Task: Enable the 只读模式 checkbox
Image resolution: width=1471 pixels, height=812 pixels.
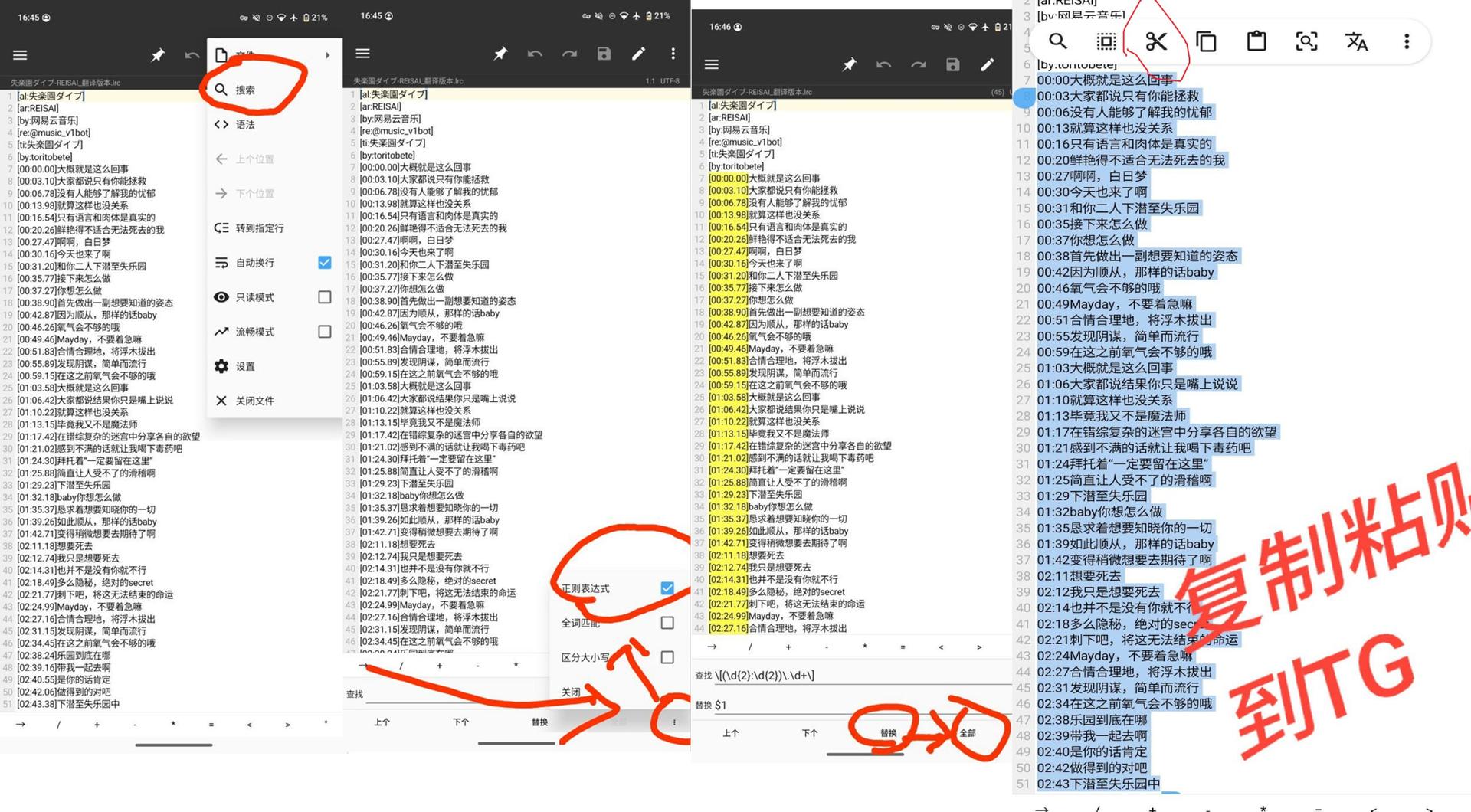Action: pyautogui.click(x=325, y=297)
